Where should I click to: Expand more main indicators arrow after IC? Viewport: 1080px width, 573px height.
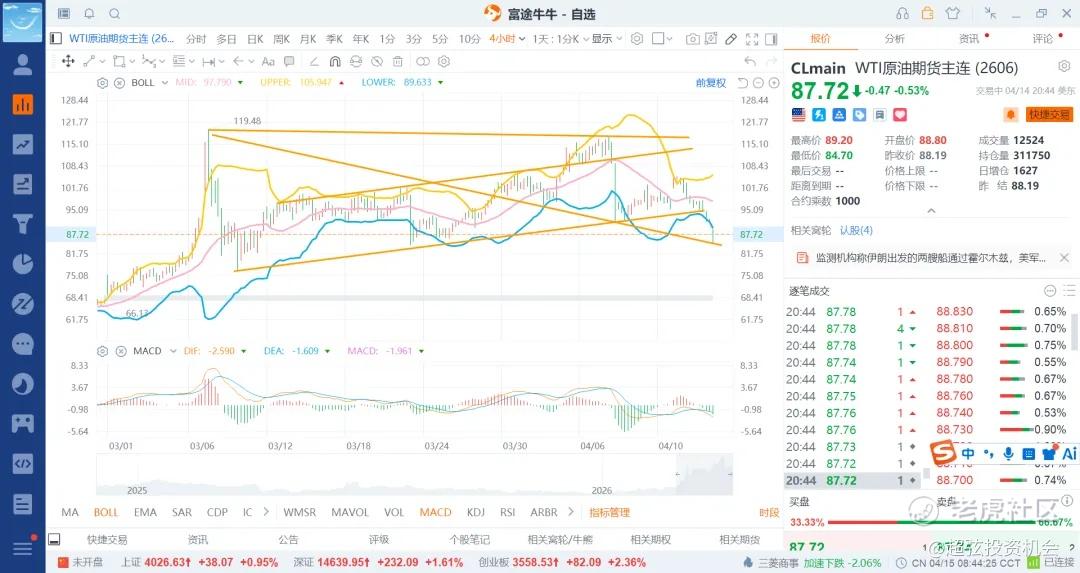[x=267, y=512]
